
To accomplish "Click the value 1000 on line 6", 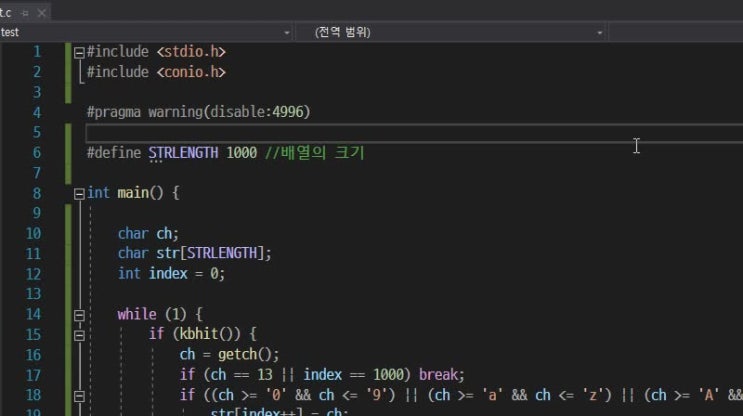I will (x=242, y=153).
